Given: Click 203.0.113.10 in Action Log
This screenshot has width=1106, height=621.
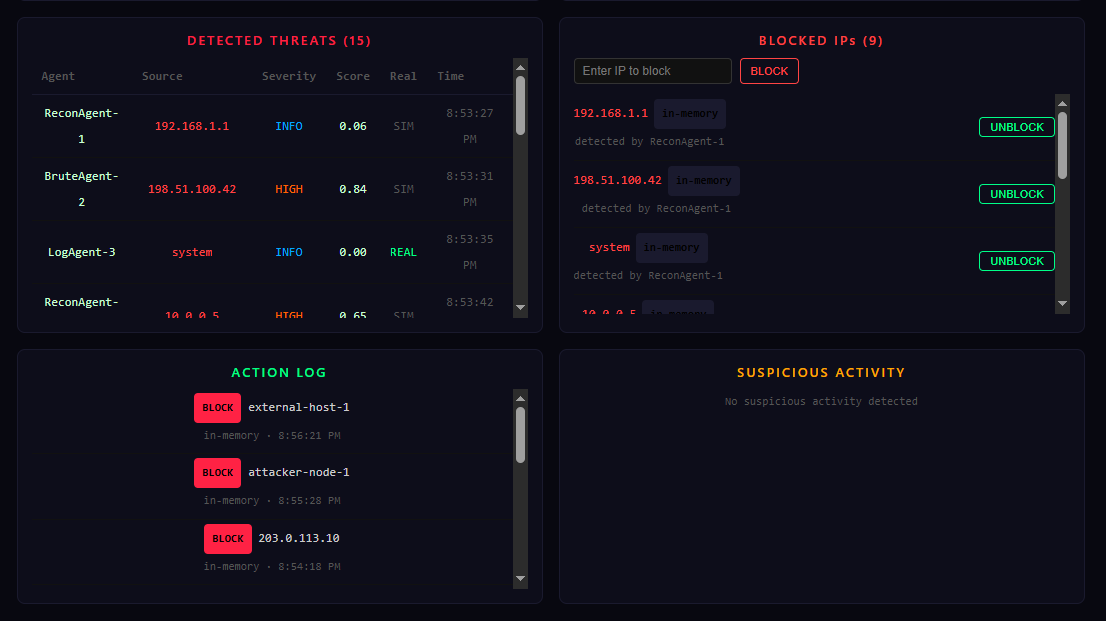Looking at the screenshot, I should [299, 538].
